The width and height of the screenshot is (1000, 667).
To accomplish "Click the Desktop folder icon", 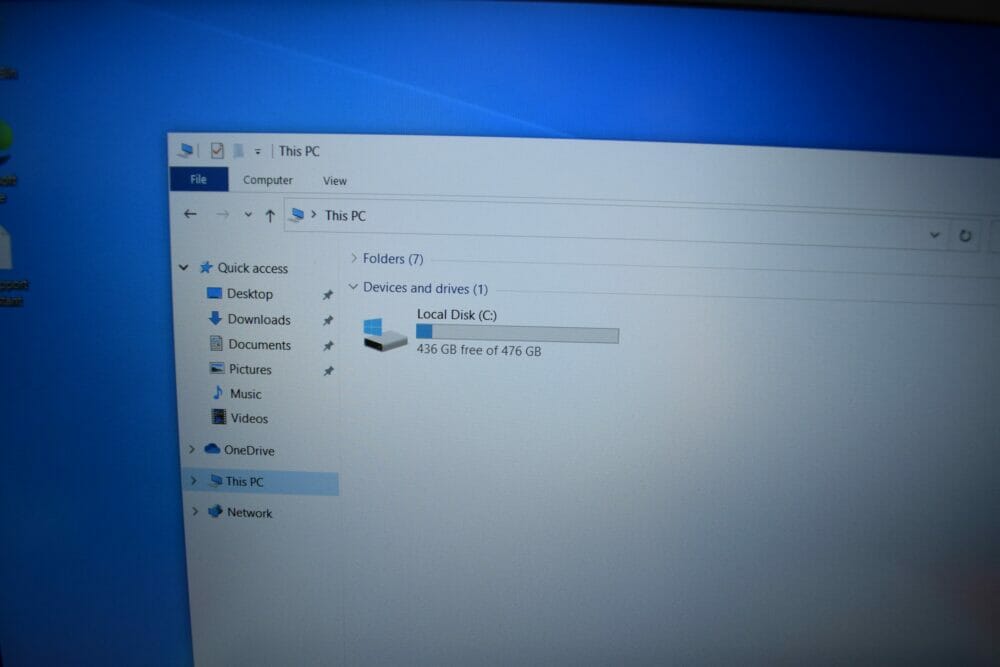I will click(x=215, y=293).
